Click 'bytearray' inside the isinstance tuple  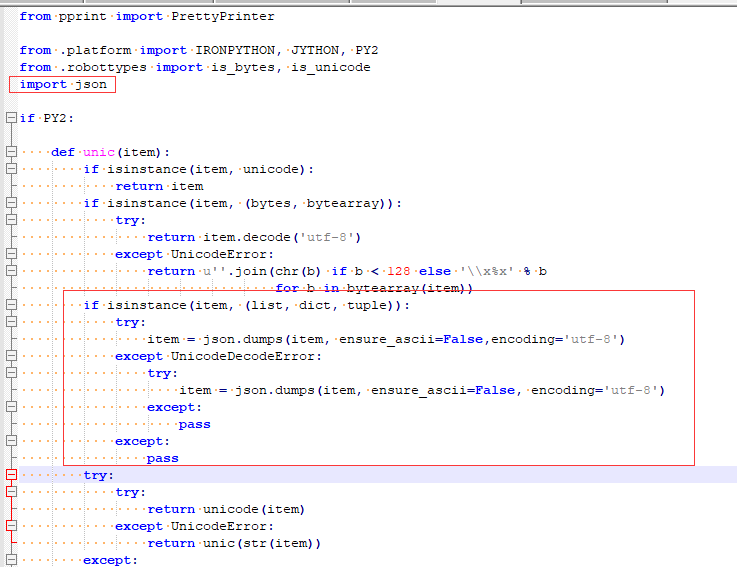pos(343,203)
